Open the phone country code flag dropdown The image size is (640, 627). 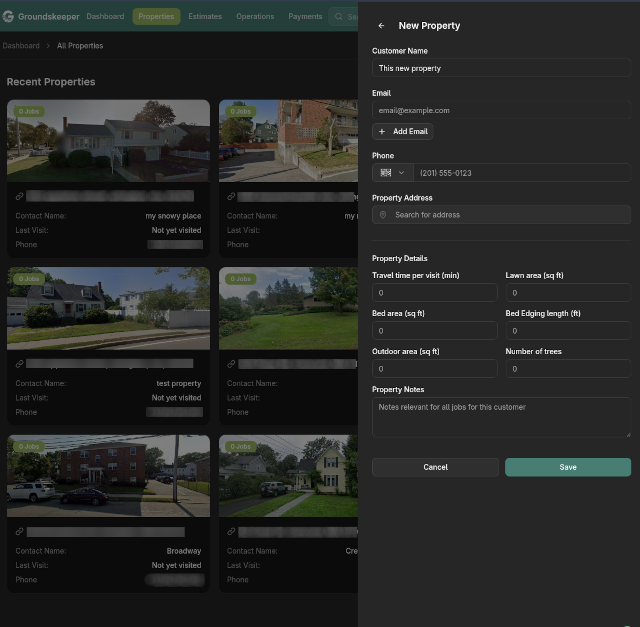point(392,173)
